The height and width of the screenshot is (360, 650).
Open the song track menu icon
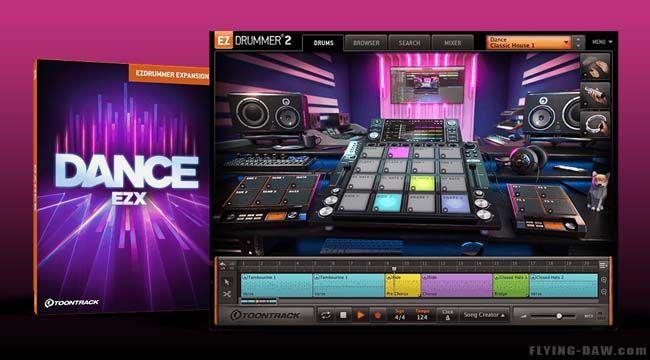click(x=603, y=265)
